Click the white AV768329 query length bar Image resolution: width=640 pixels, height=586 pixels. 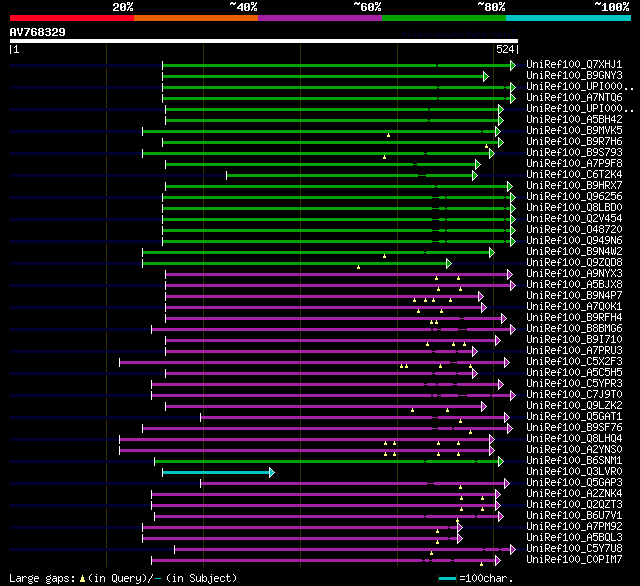tap(264, 41)
